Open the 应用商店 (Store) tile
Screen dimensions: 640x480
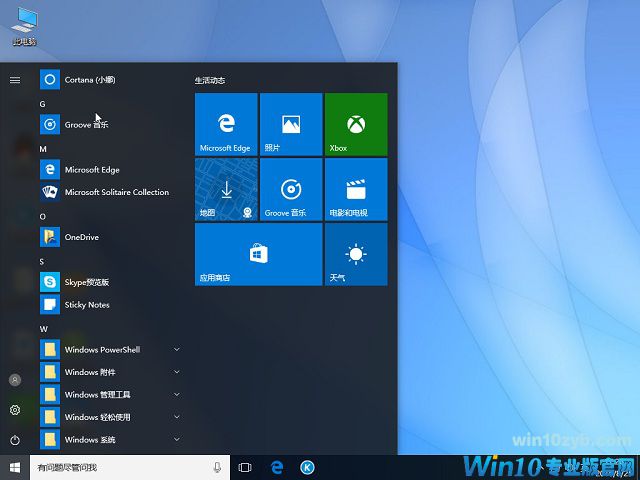(258, 254)
